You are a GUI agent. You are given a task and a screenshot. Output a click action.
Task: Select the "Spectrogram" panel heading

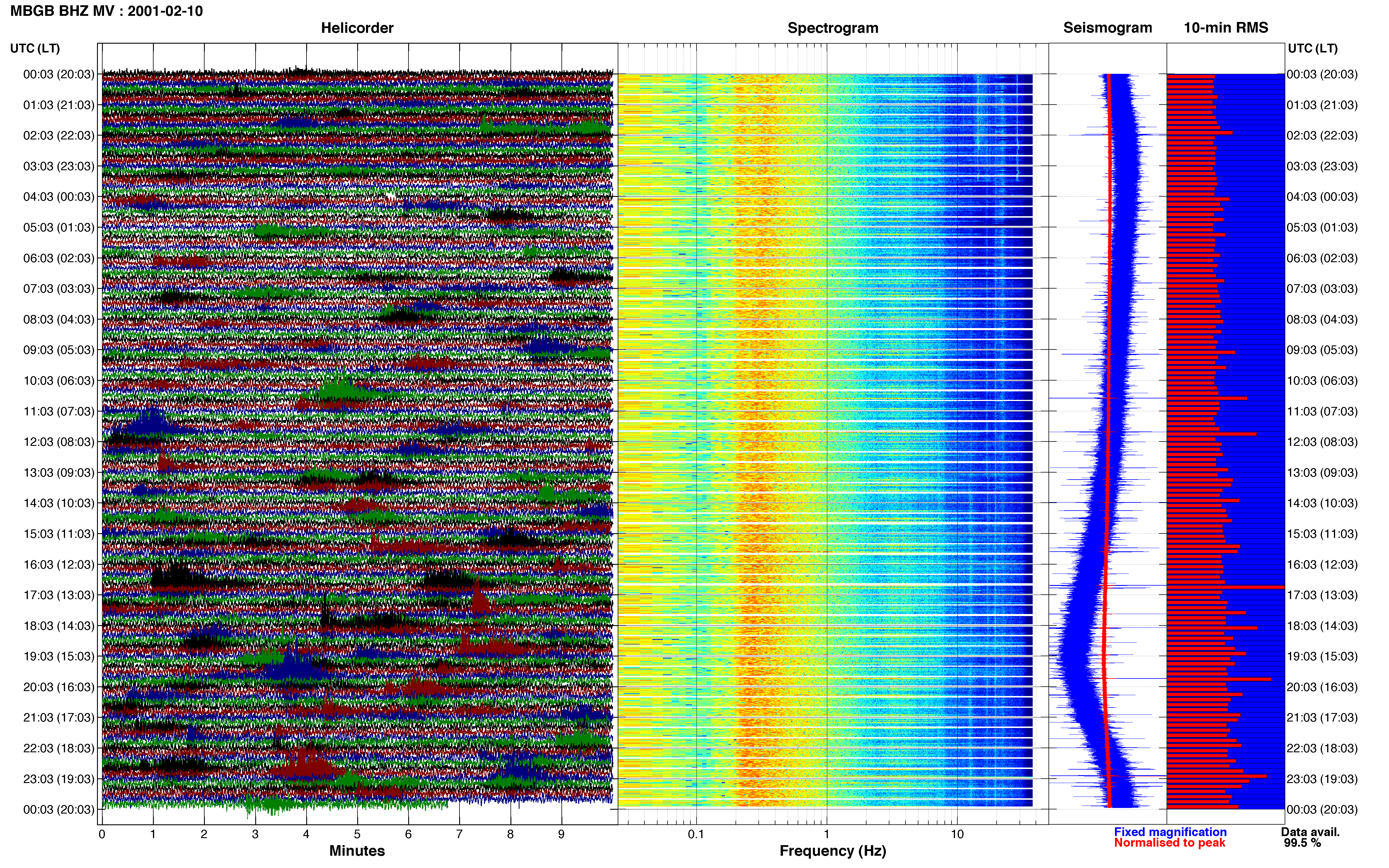[833, 28]
